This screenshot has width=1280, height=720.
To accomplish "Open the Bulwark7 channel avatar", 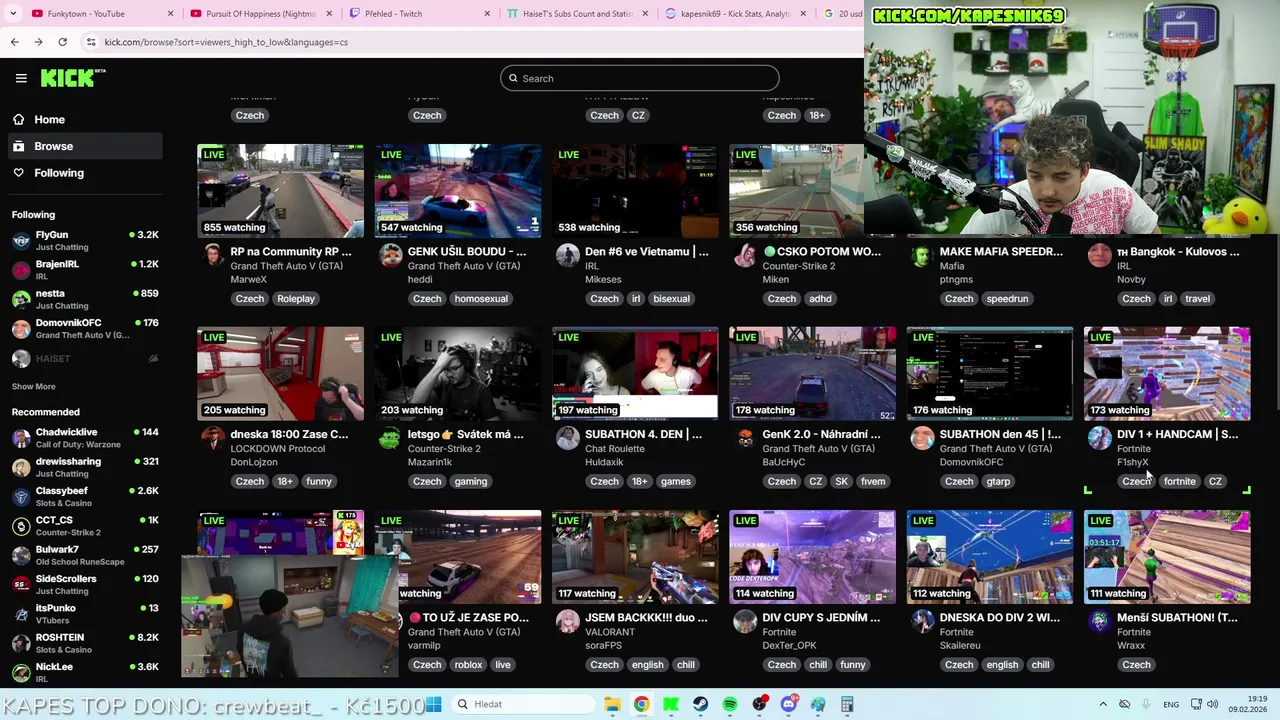I will (21, 555).
